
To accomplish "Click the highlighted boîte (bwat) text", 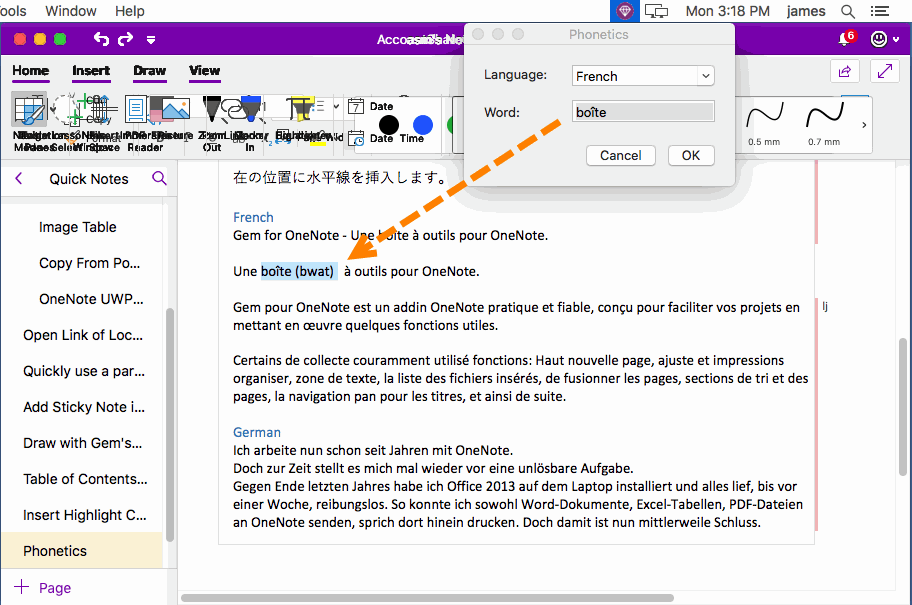I will coord(298,271).
